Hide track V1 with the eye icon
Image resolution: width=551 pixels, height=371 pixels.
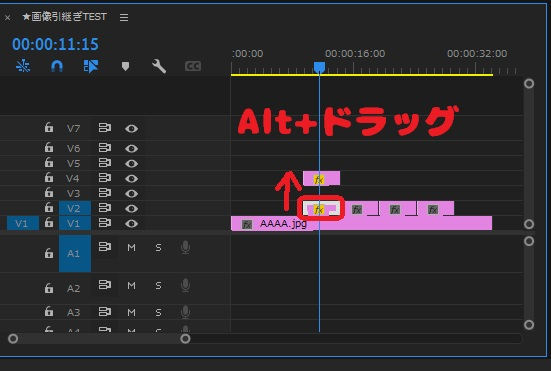pyautogui.click(x=131, y=223)
